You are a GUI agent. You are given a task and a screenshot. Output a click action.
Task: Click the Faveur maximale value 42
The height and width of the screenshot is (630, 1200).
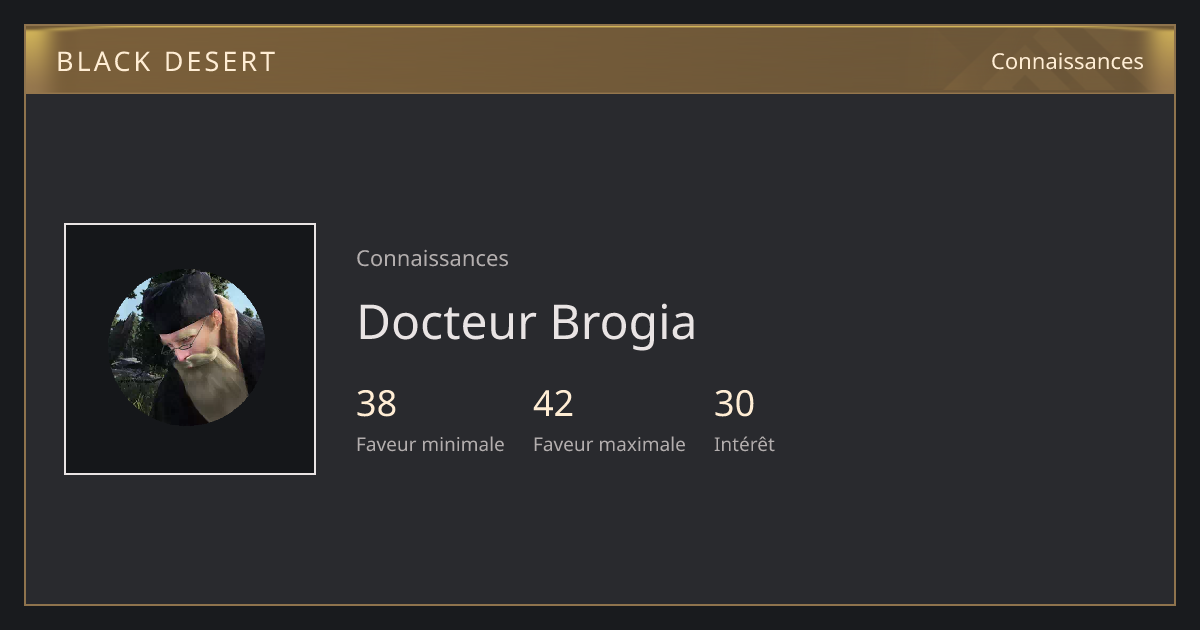(x=553, y=404)
